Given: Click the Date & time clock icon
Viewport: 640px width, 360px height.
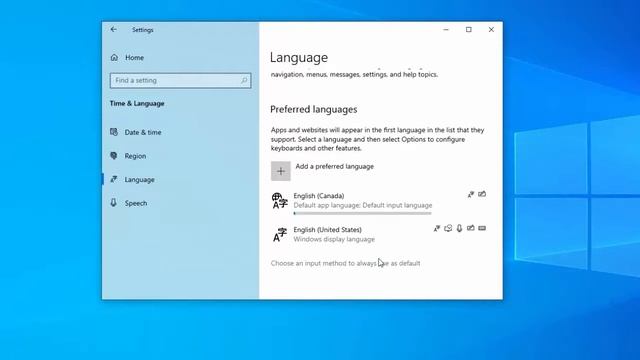Looking at the screenshot, I should [114, 132].
